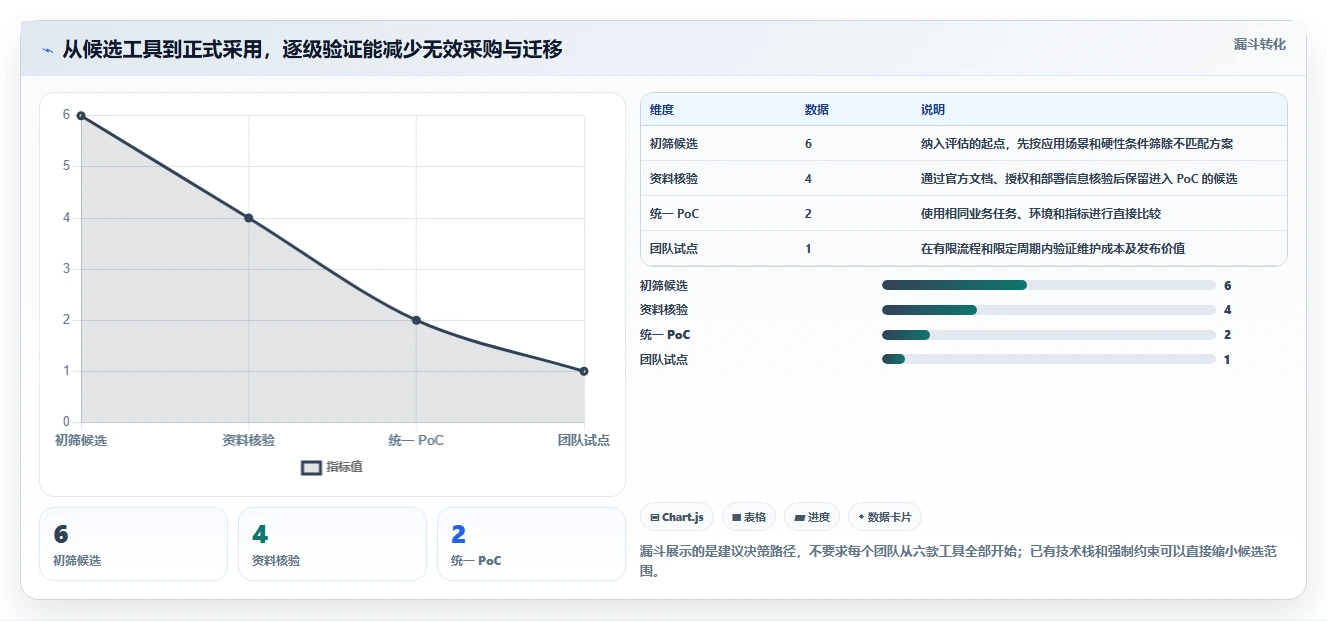The width and height of the screenshot is (1327, 621).
Task: Click the 漏斗转化 label in the header
Action: [x=1259, y=44]
